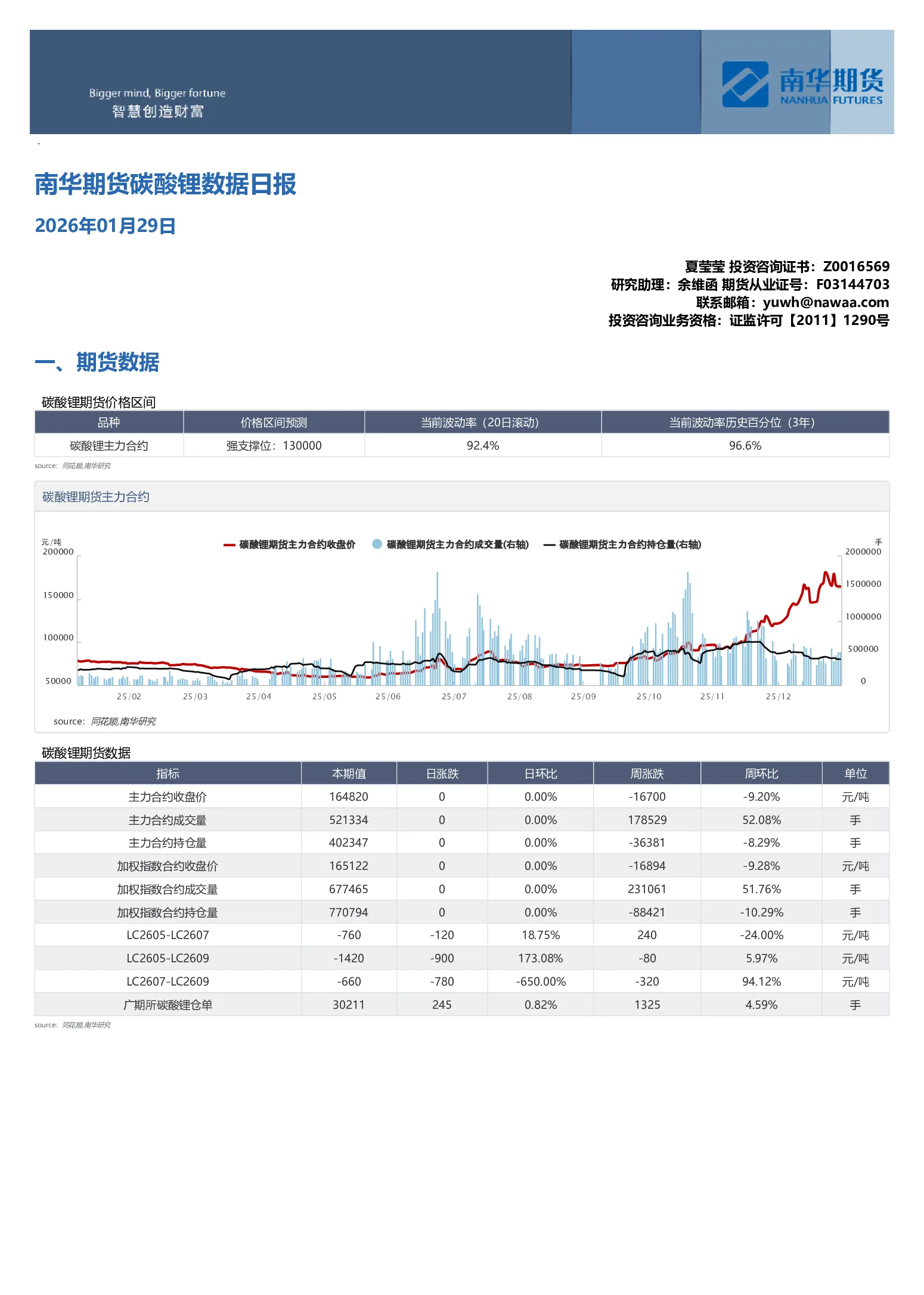This screenshot has height=1295, width=924.
Task: Click the daily ratio 173.08%
Action: [541, 959]
